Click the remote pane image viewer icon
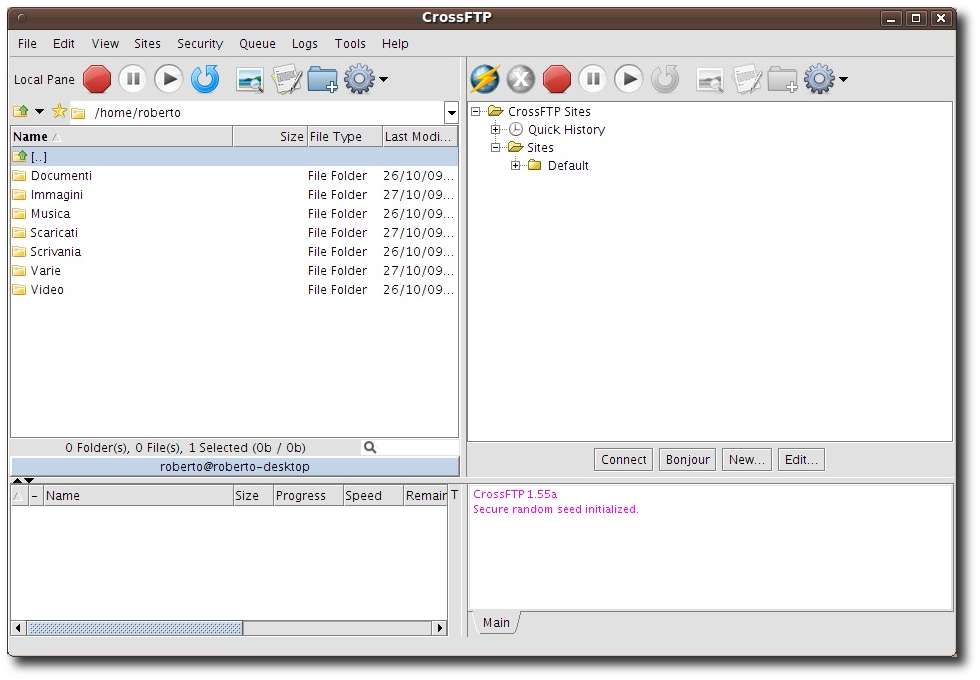 click(x=710, y=80)
